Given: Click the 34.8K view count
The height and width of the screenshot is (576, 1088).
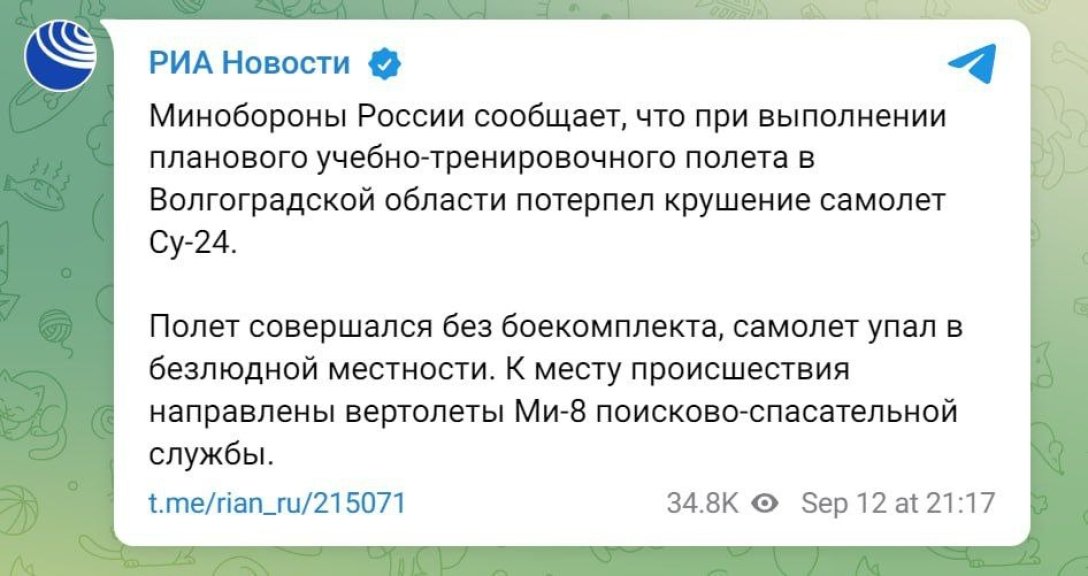Looking at the screenshot, I should pyautogui.click(x=702, y=502).
